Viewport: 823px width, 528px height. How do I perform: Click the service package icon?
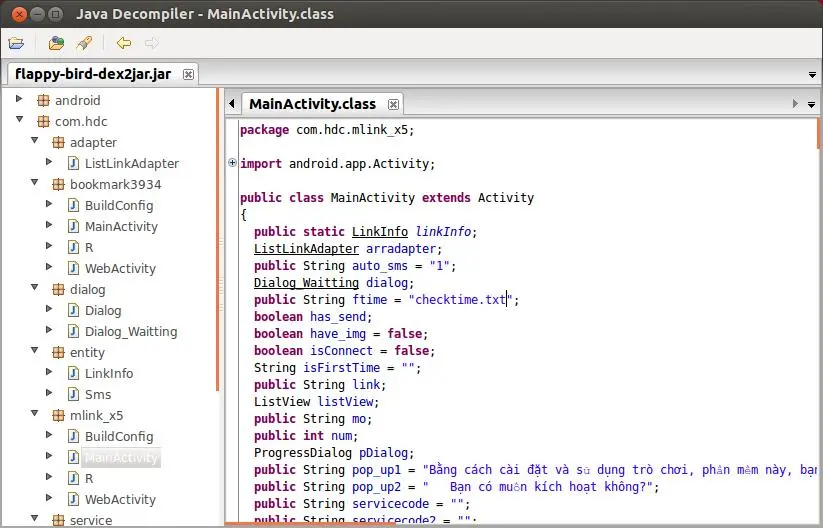click(x=58, y=520)
